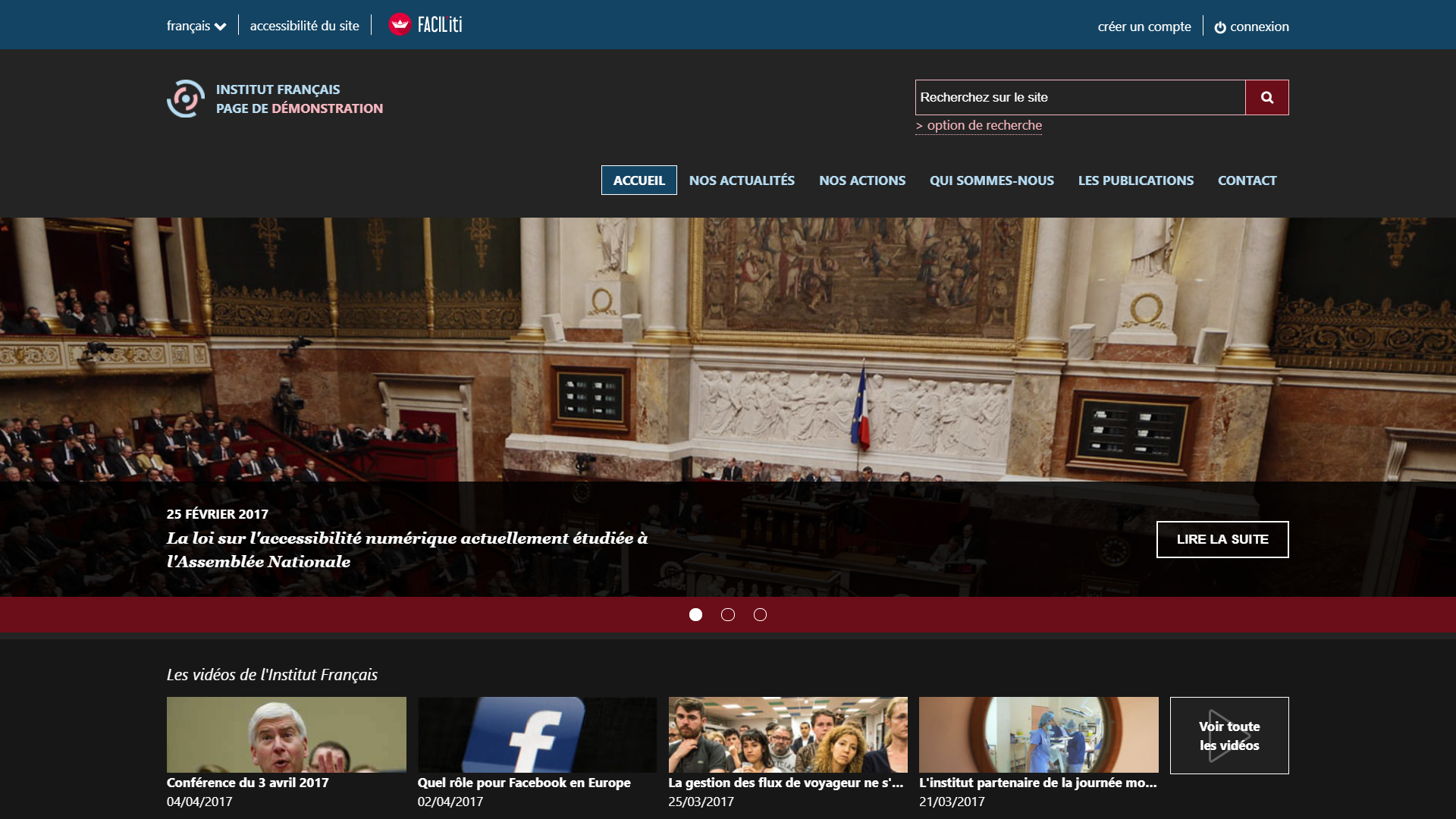Viewport: 1456px width, 819px height.
Task: Open the Nos Actualités menu
Action: tap(742, 180)
